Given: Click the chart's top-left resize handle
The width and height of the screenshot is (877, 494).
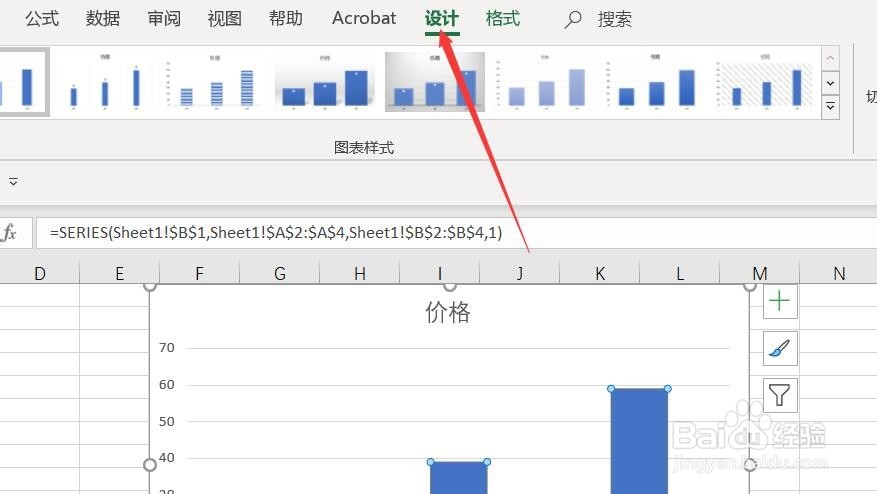Looking at the screenshot, I should tap(150, 286).
